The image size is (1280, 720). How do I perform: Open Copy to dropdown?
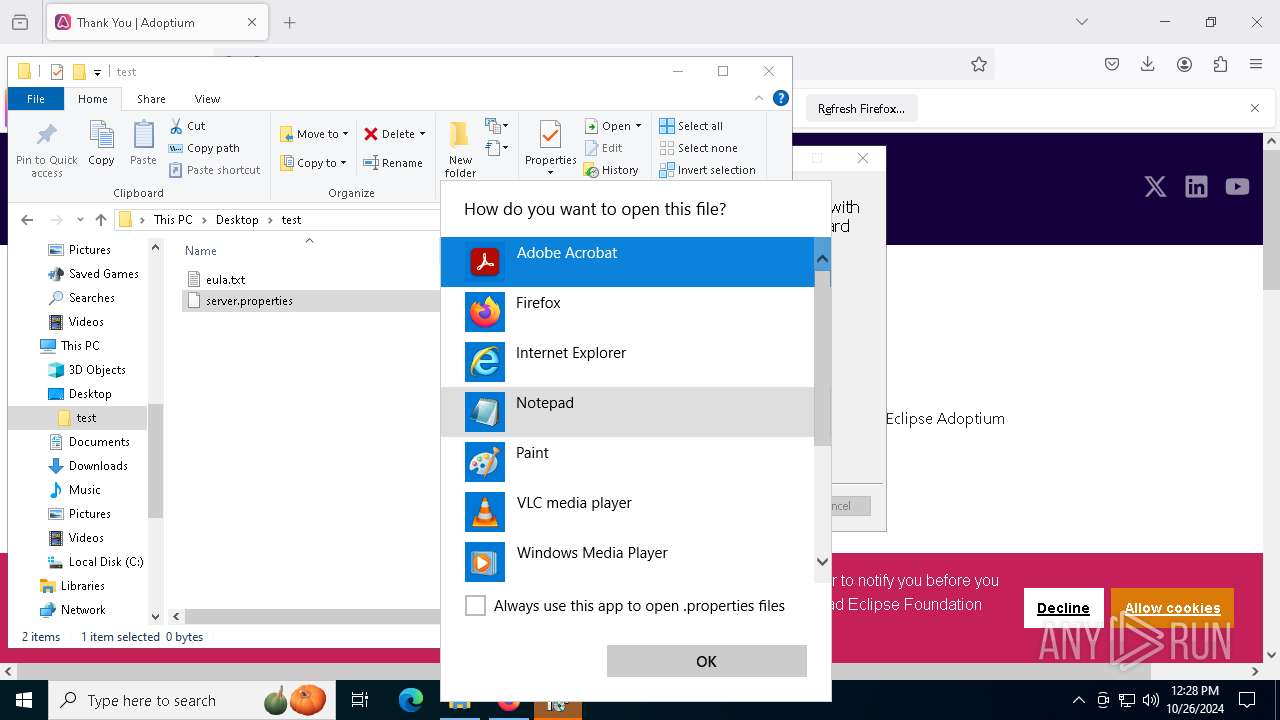pos(313,163)
